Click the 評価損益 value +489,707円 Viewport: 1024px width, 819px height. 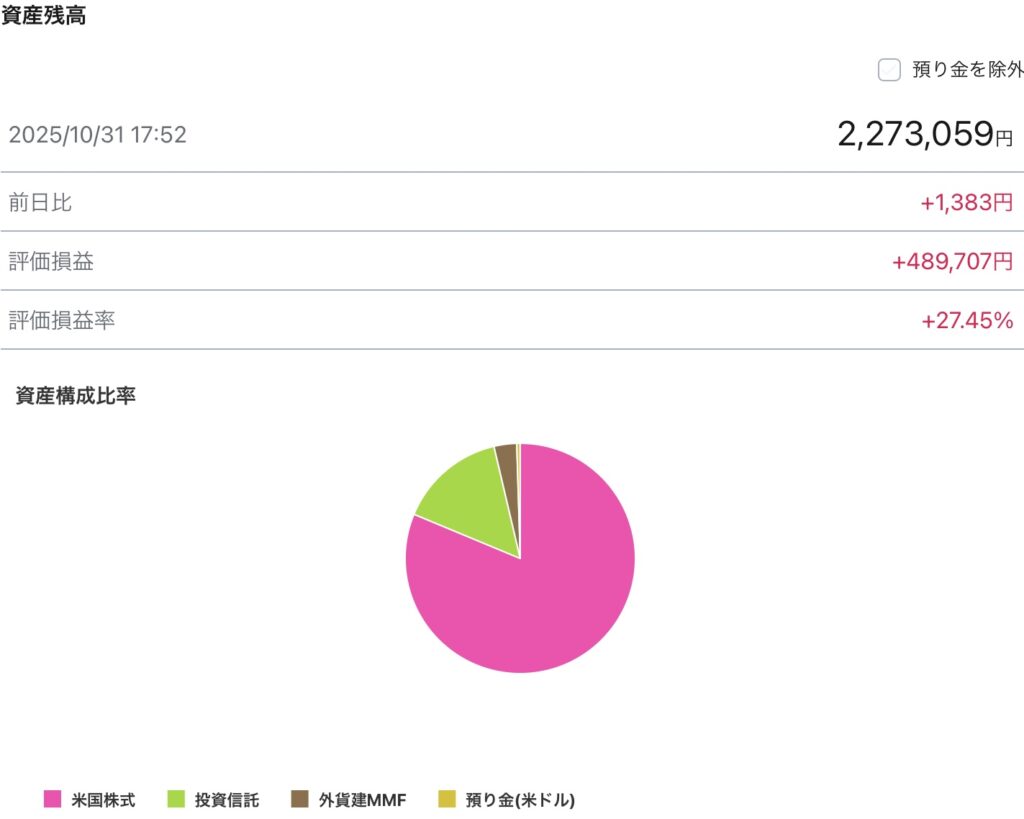(952, 262)
